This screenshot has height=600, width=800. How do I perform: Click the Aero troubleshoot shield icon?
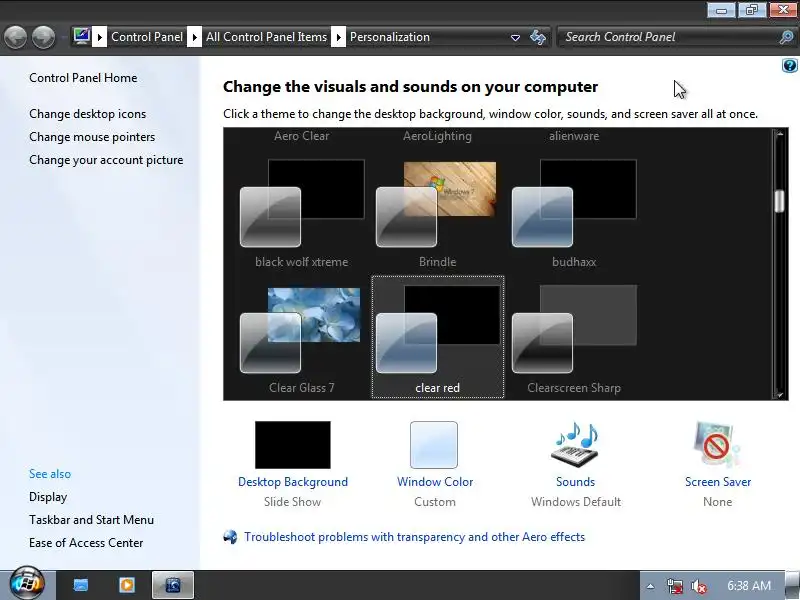231,537
